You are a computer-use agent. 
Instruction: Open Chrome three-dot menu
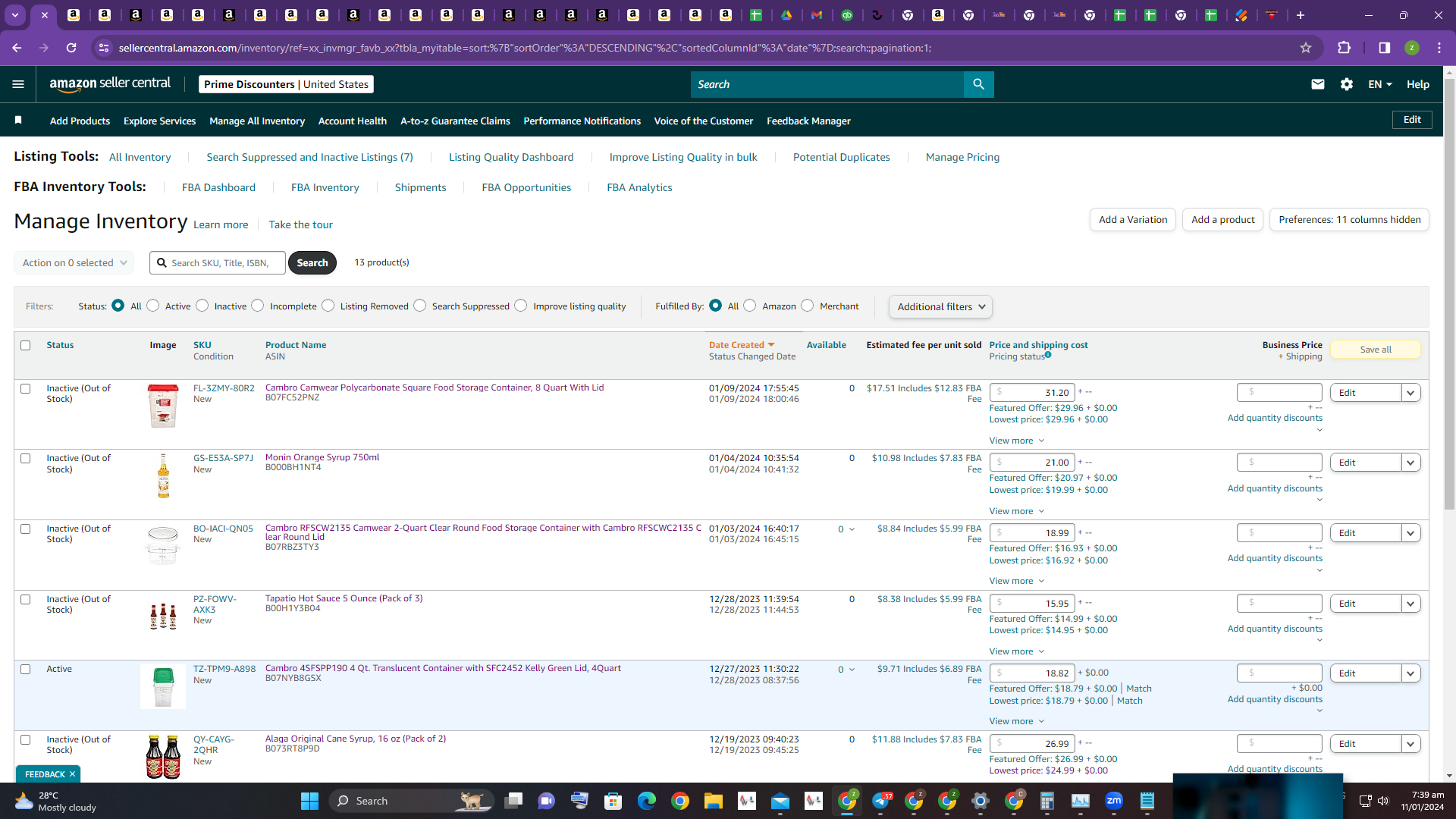pos(1439,48)
